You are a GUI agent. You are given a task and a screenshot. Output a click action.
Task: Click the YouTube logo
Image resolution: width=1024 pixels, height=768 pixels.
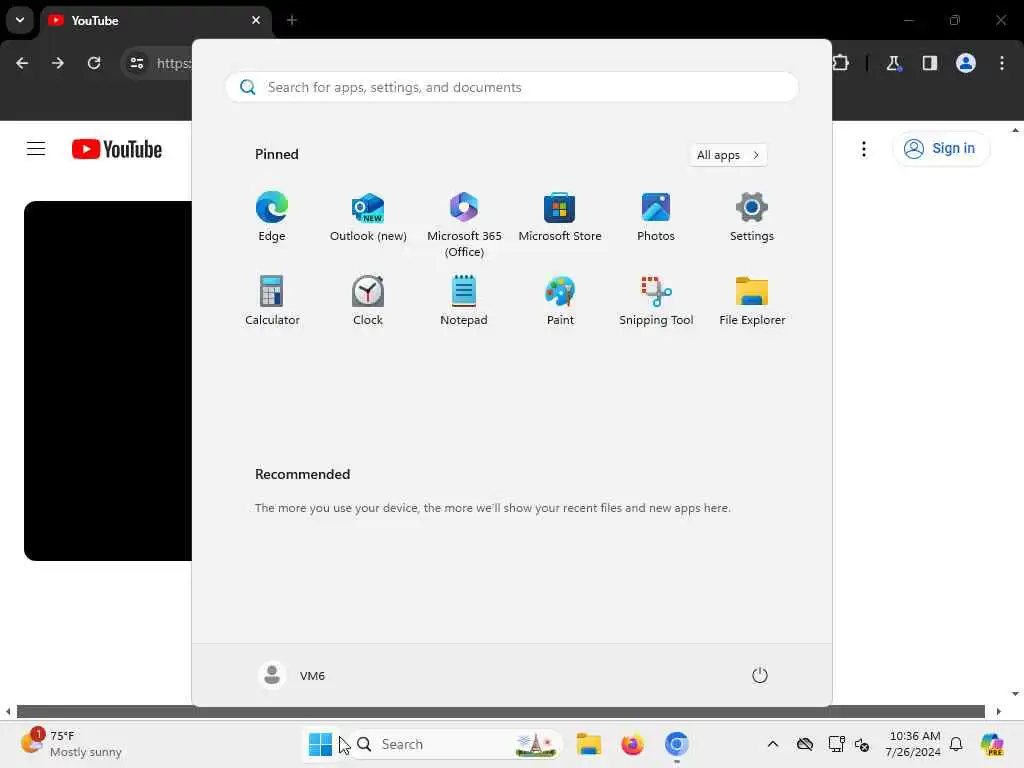pyautogui.click(x=117, y=149)
